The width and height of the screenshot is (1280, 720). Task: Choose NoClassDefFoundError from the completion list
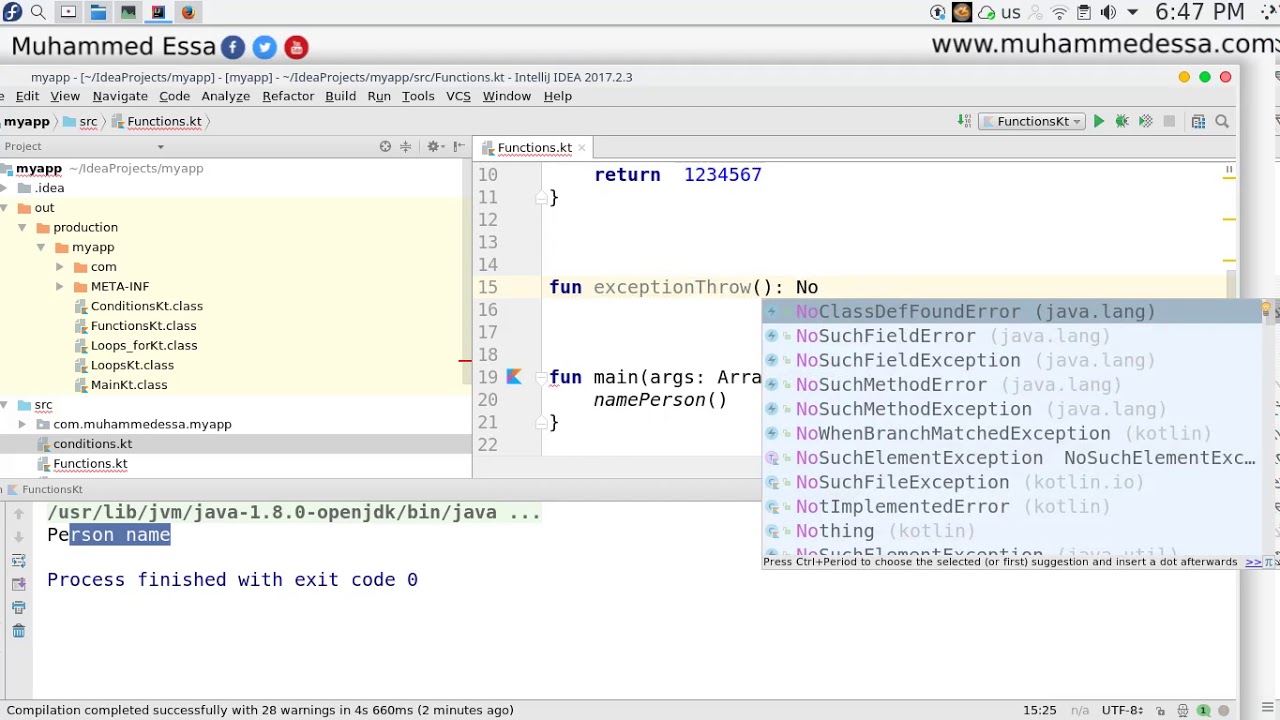pos(1012,312)
